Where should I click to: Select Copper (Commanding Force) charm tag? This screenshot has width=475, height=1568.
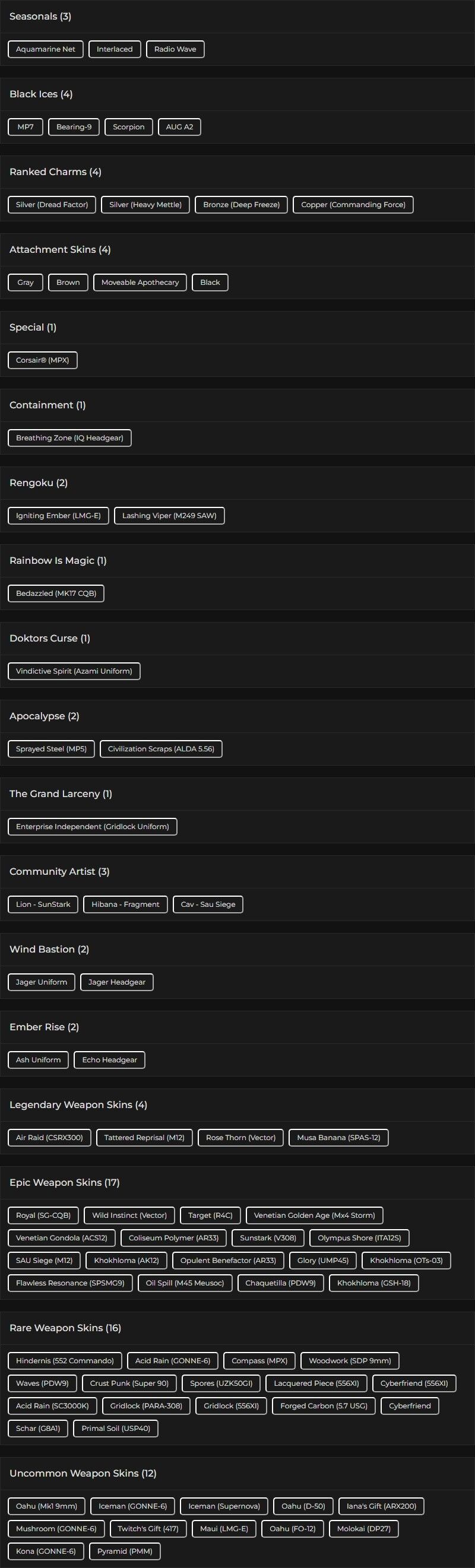[x=353, y=205]
